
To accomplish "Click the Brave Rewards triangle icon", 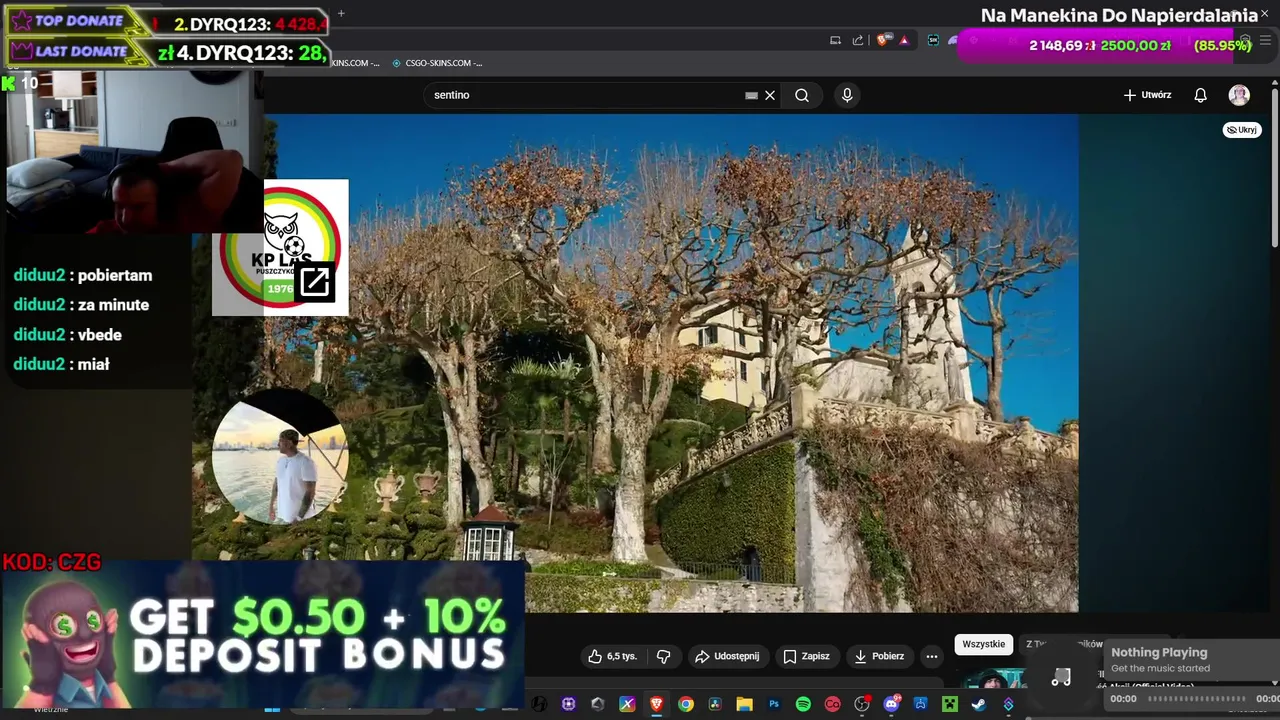I will 904,40.
